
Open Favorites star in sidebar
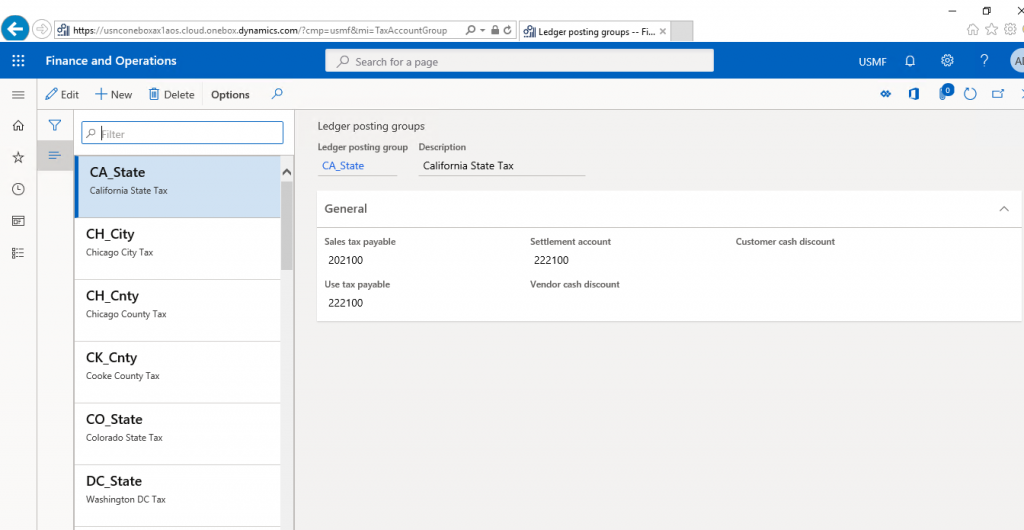tap(18, 157)
